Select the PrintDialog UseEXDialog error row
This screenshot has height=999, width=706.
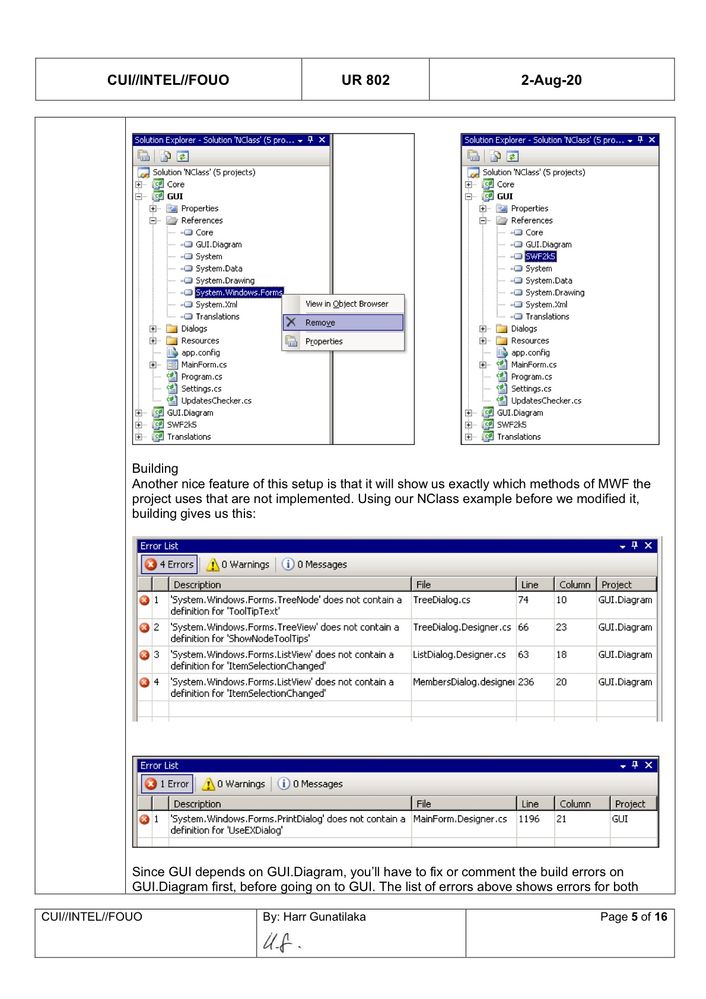pos(397,824)
